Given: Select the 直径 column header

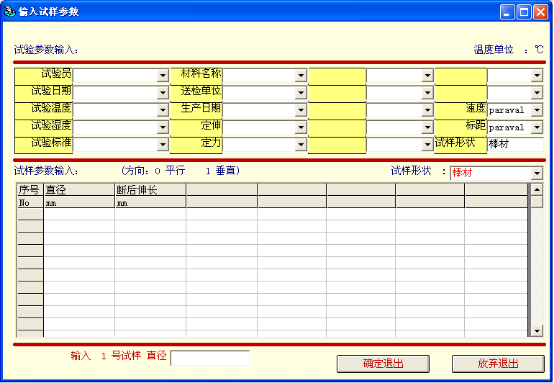Looking at the screenshot, I should pyautogui.click(x=79, y=190).
